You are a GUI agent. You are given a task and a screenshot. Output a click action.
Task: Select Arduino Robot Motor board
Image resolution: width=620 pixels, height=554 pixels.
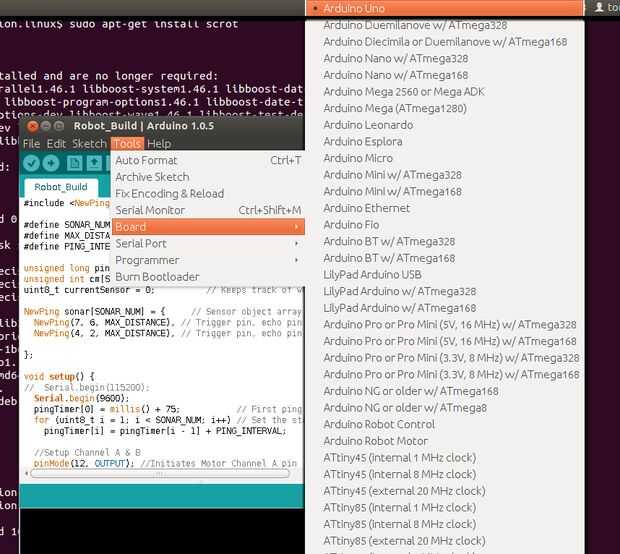click(444, 441)
